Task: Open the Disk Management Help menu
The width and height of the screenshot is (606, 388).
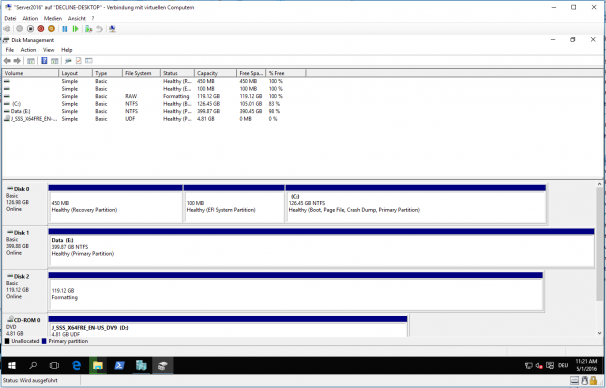Action: pyautogui.click(x=66, y=50)
